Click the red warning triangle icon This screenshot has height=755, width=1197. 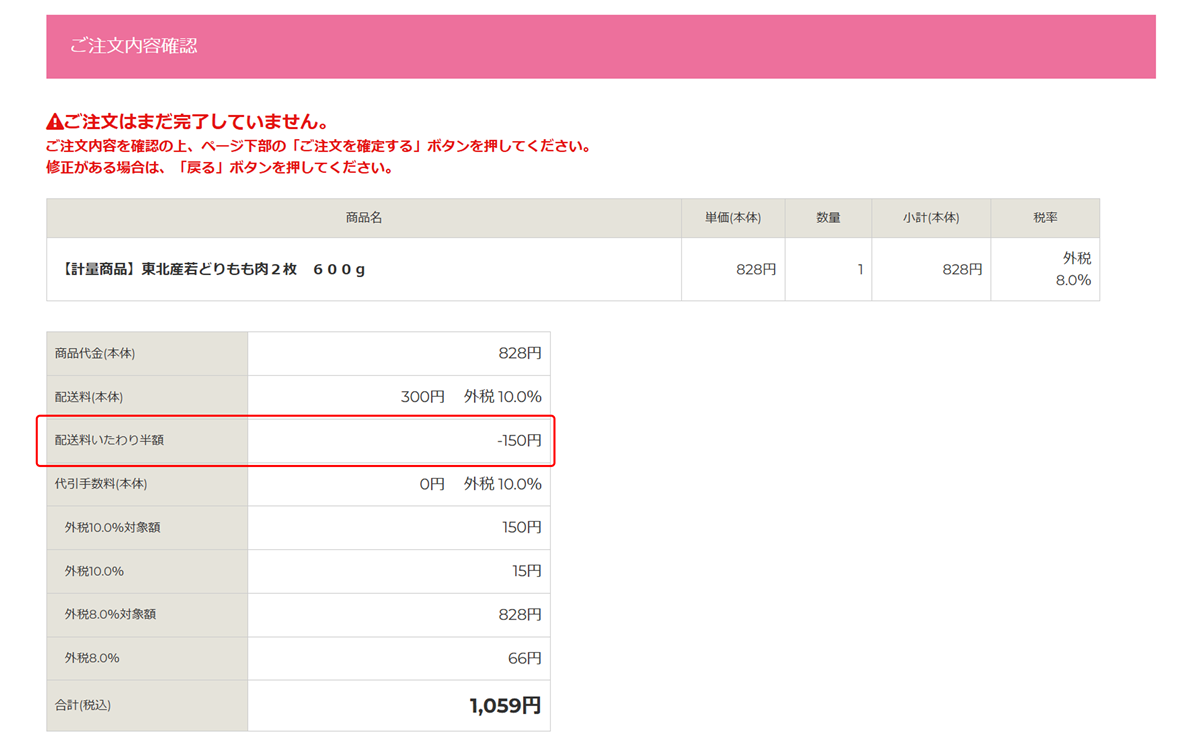point(55,123)
